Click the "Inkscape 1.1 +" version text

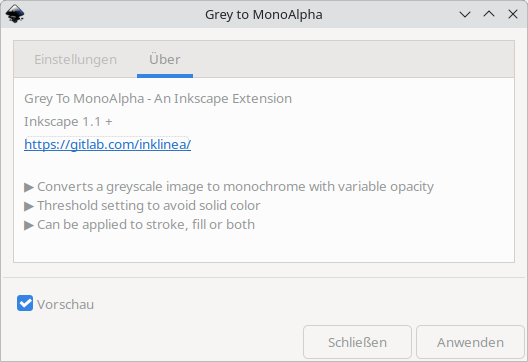(68, 122)
